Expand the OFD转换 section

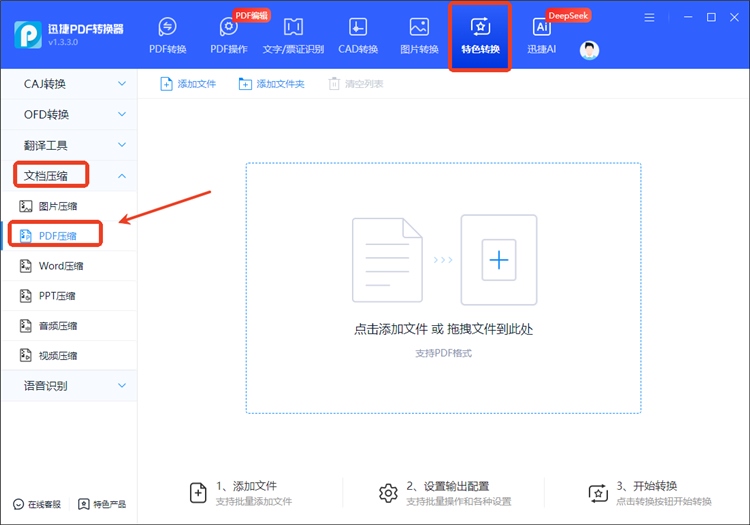69,114
